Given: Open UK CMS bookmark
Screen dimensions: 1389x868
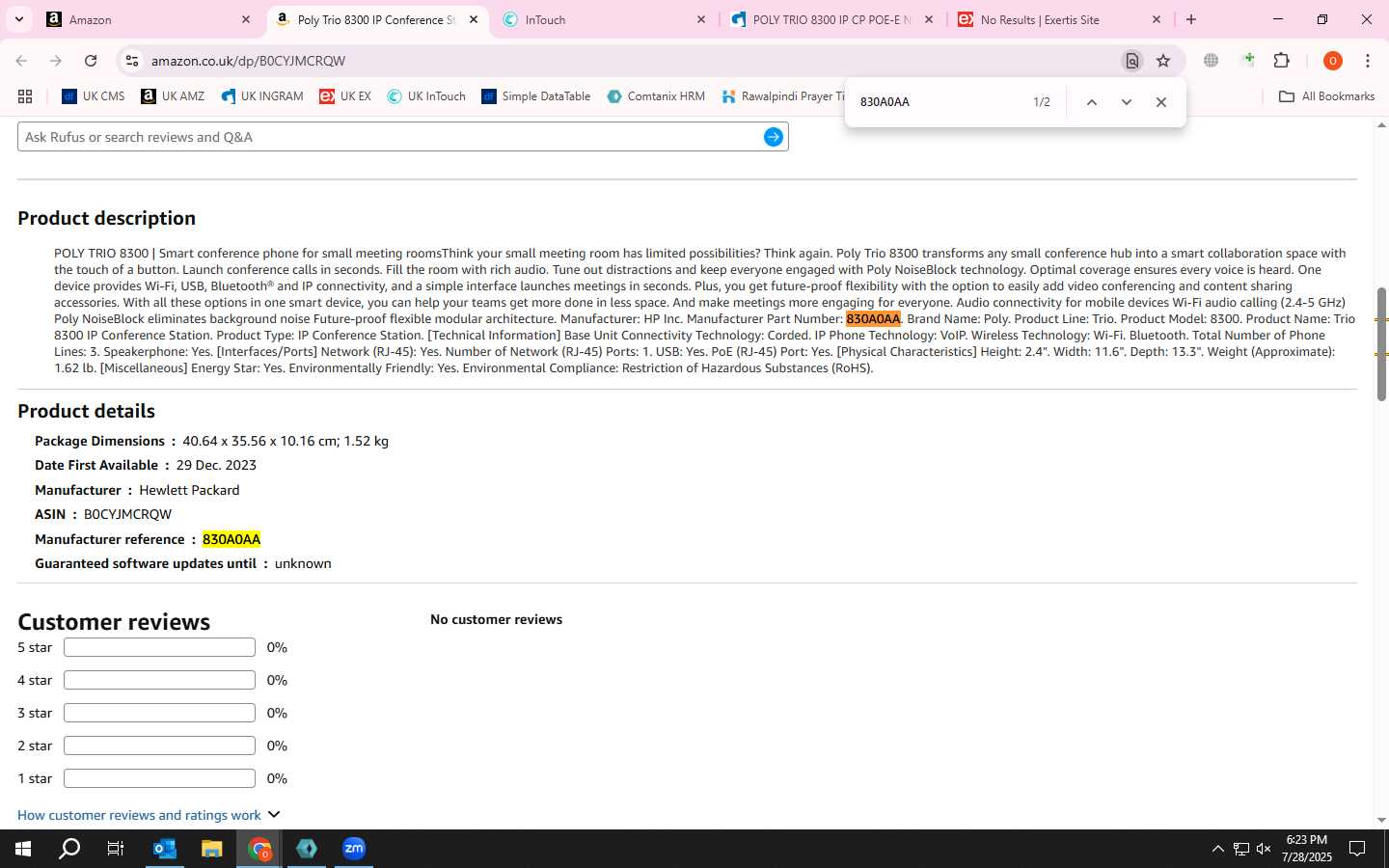Looking at the screenshot, I should (x=94, y=96).
